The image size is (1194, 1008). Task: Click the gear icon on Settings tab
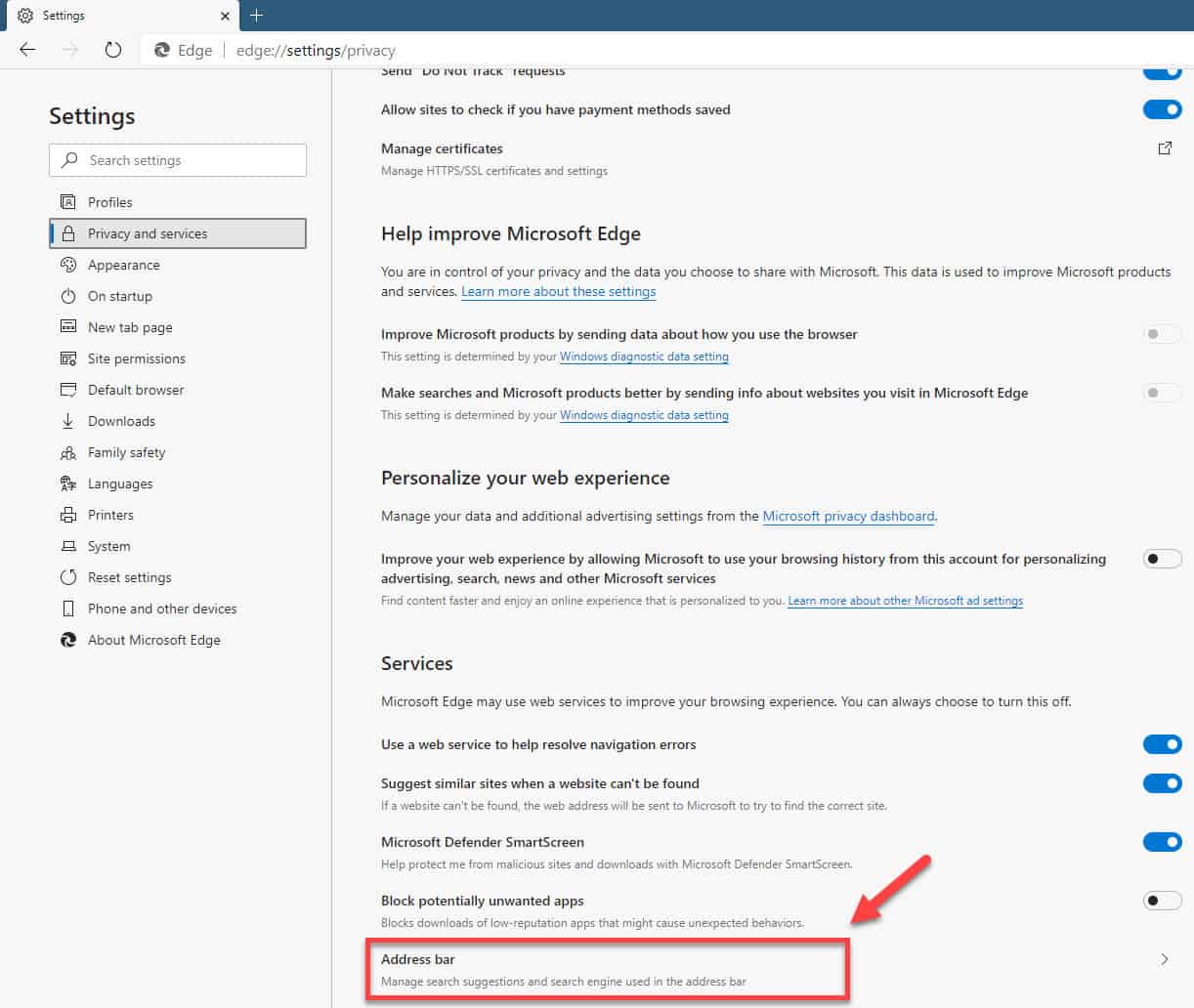[x=25, y=16]
